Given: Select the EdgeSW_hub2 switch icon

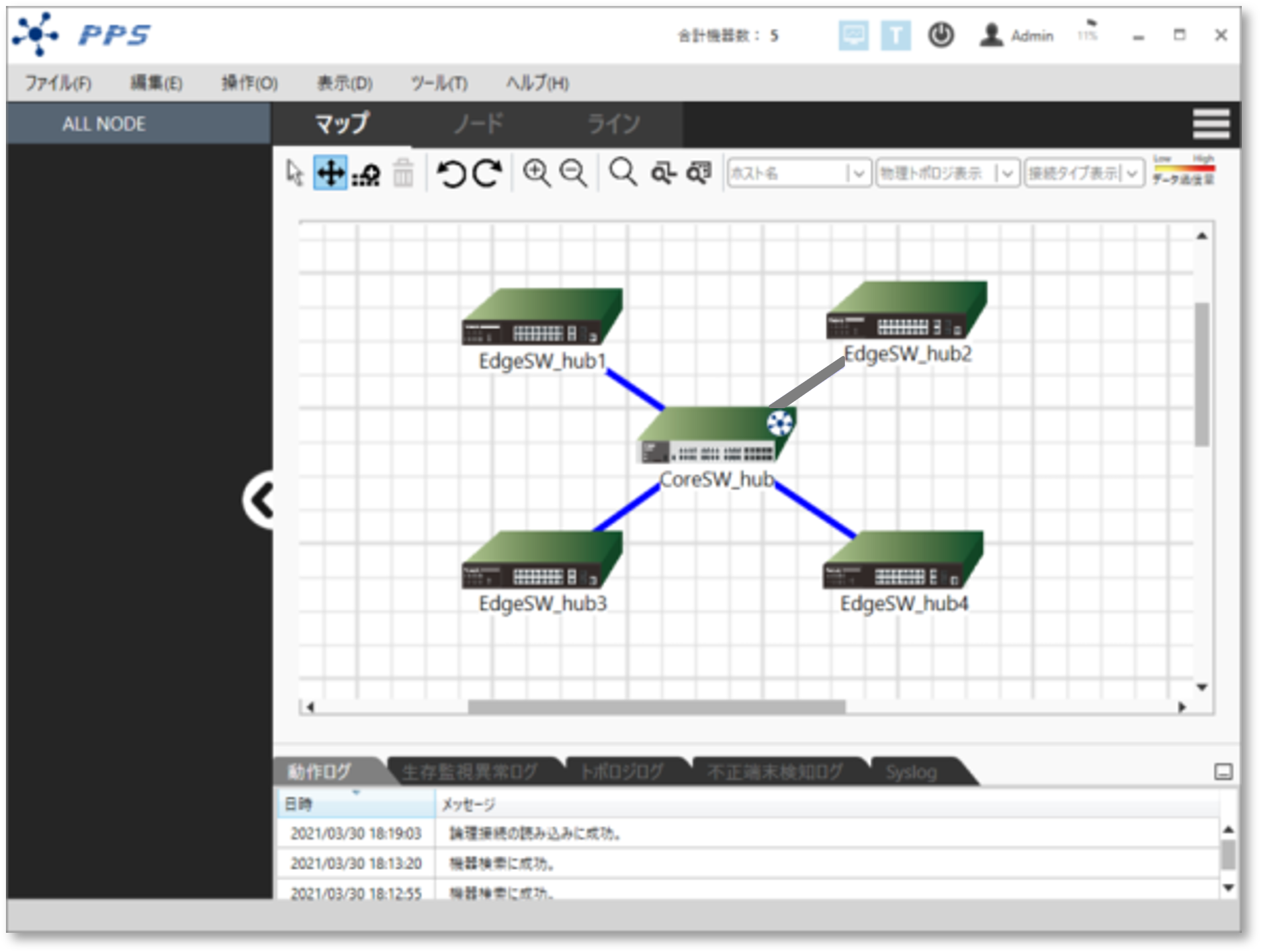Looking at the screenshot, I should (x=906, y=310).
